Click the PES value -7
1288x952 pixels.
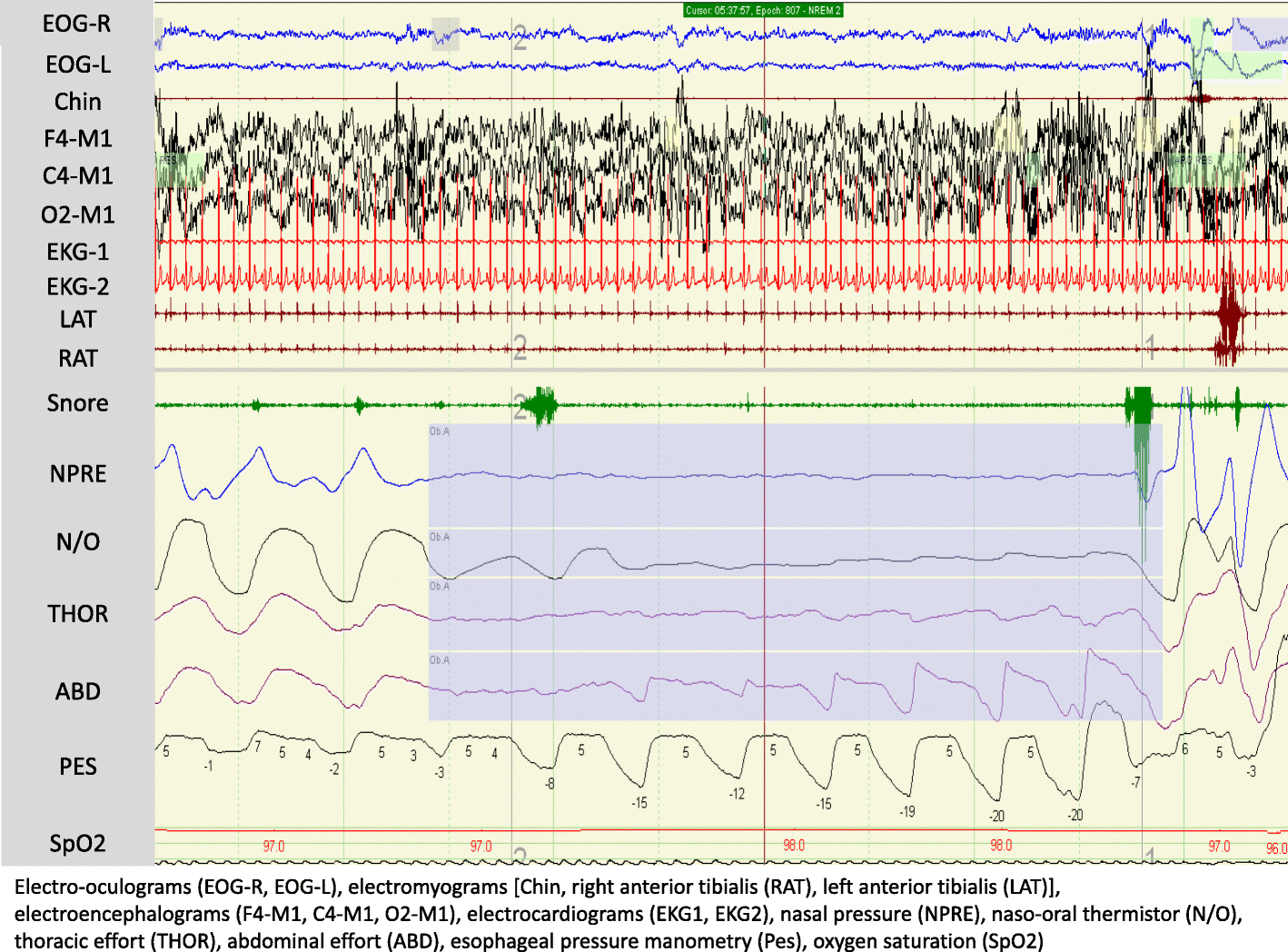(x=1135, y=781)
